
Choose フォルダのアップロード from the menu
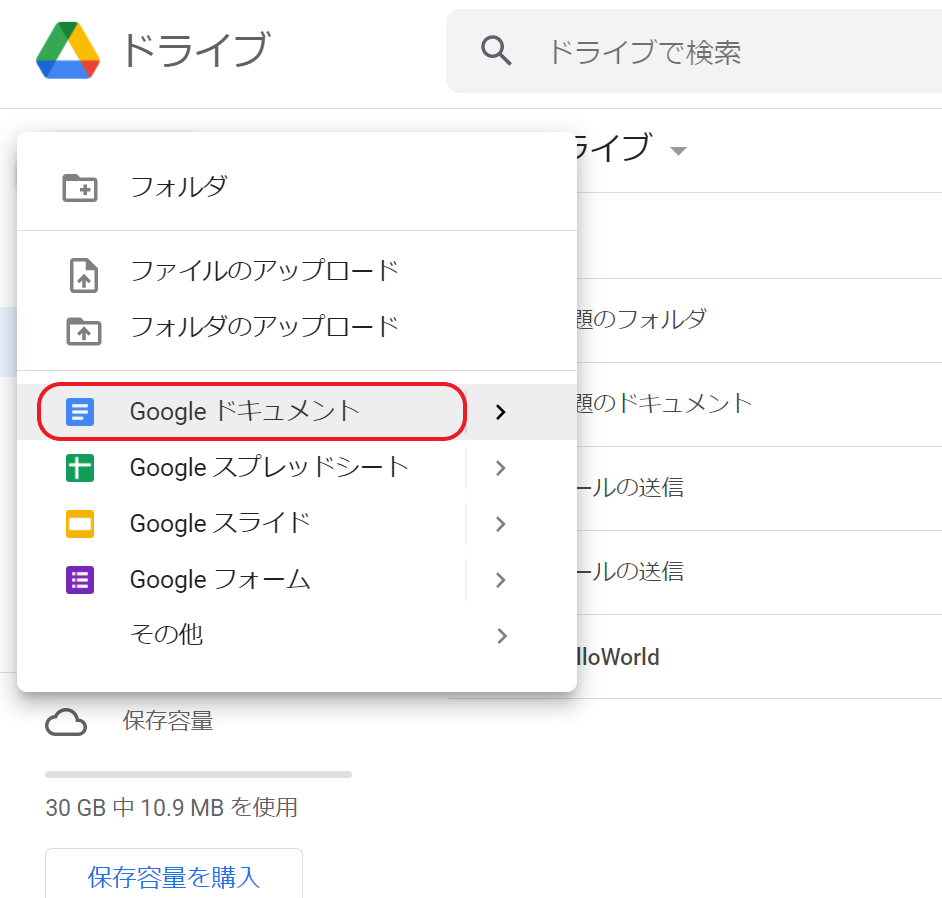(x=297, y=327)
